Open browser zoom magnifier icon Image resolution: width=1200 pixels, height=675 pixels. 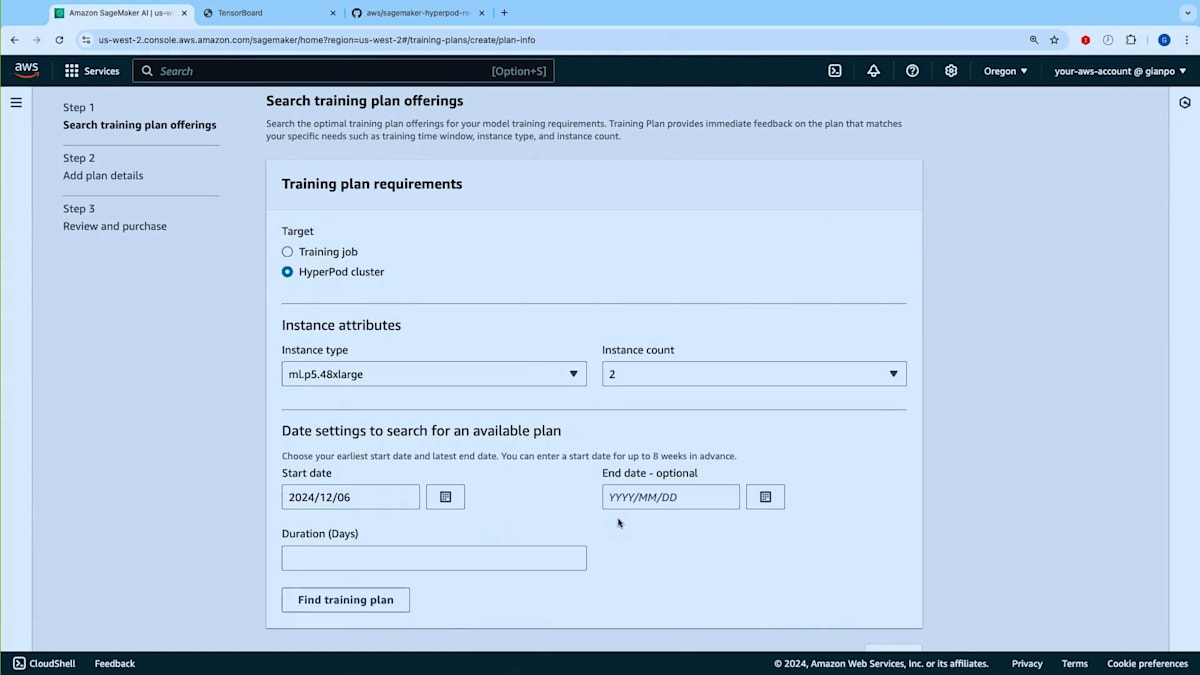coord(1034,40)
